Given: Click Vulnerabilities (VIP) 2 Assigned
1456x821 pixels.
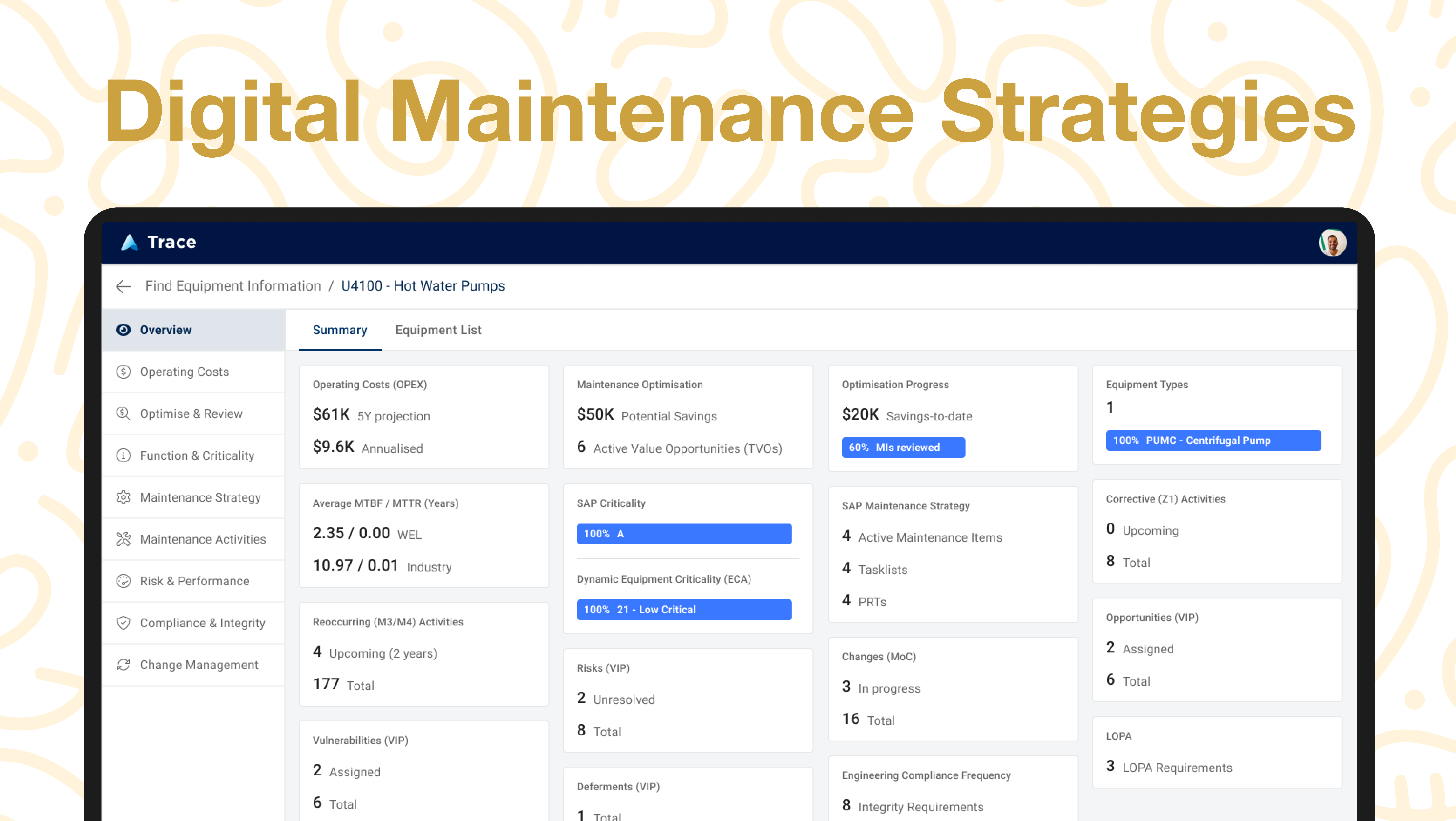Looking at the screenshot, I should pos(346,771).
